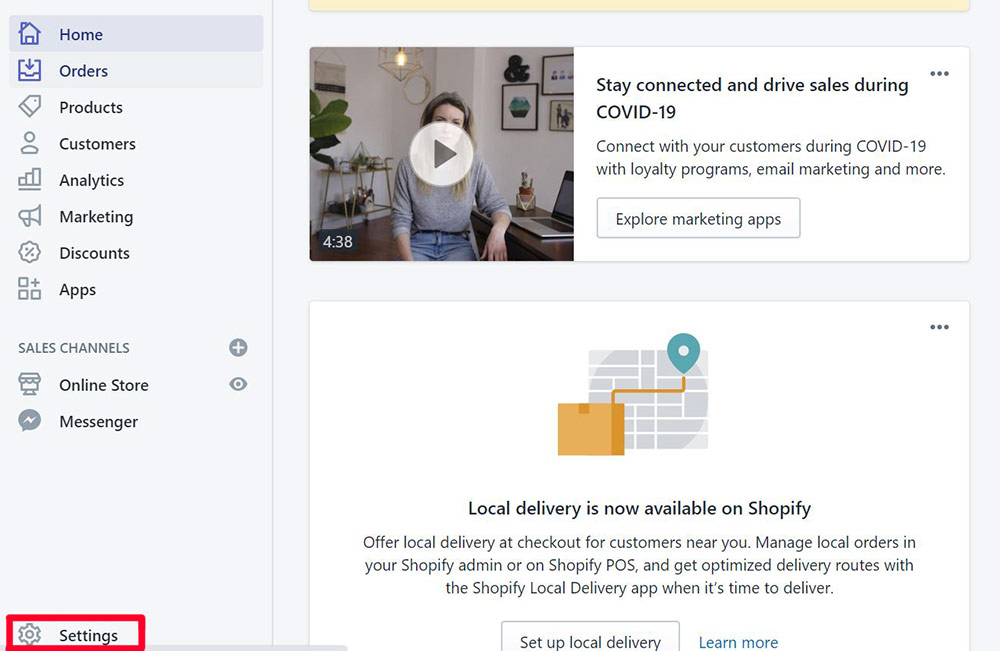Click the Analytics bar chart icon
The width and height of the screenshot is (1000, 651).
(x=29, y=179)
